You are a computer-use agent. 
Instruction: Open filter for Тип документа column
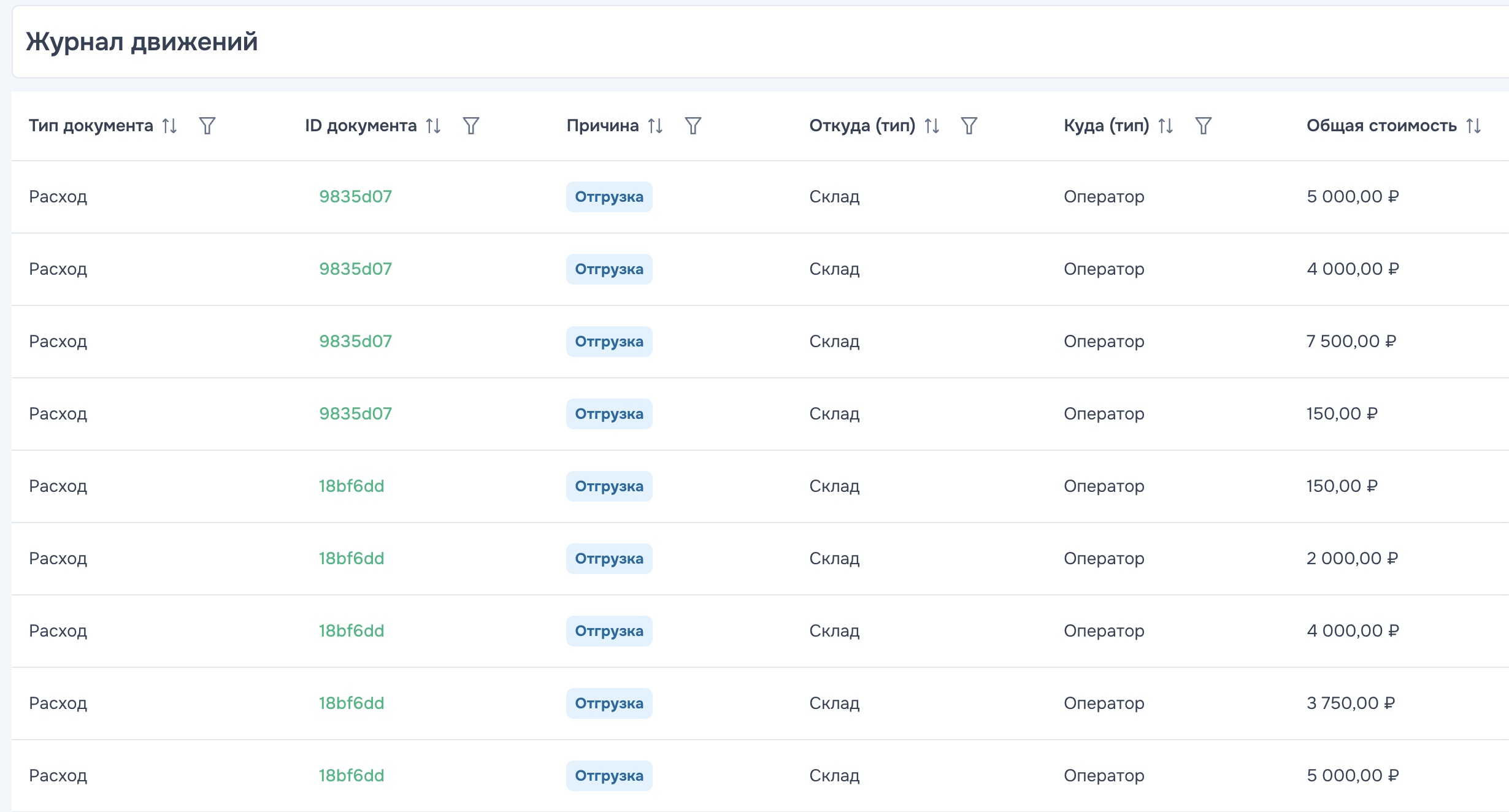tap(207, 126)
